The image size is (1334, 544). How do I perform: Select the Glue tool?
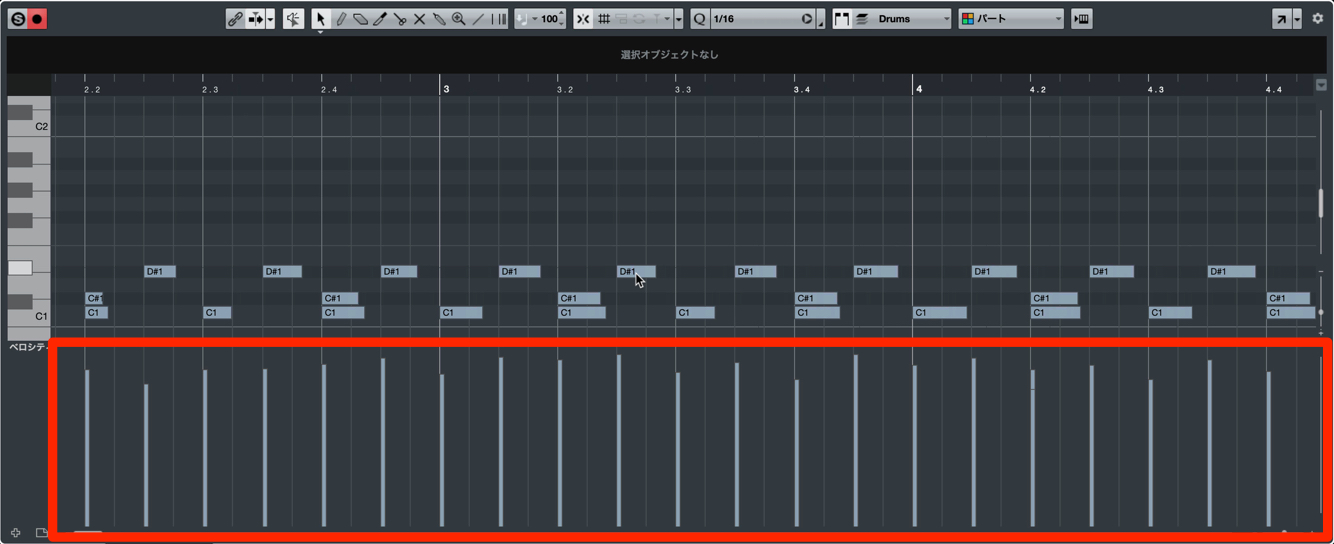pos(439,19)
